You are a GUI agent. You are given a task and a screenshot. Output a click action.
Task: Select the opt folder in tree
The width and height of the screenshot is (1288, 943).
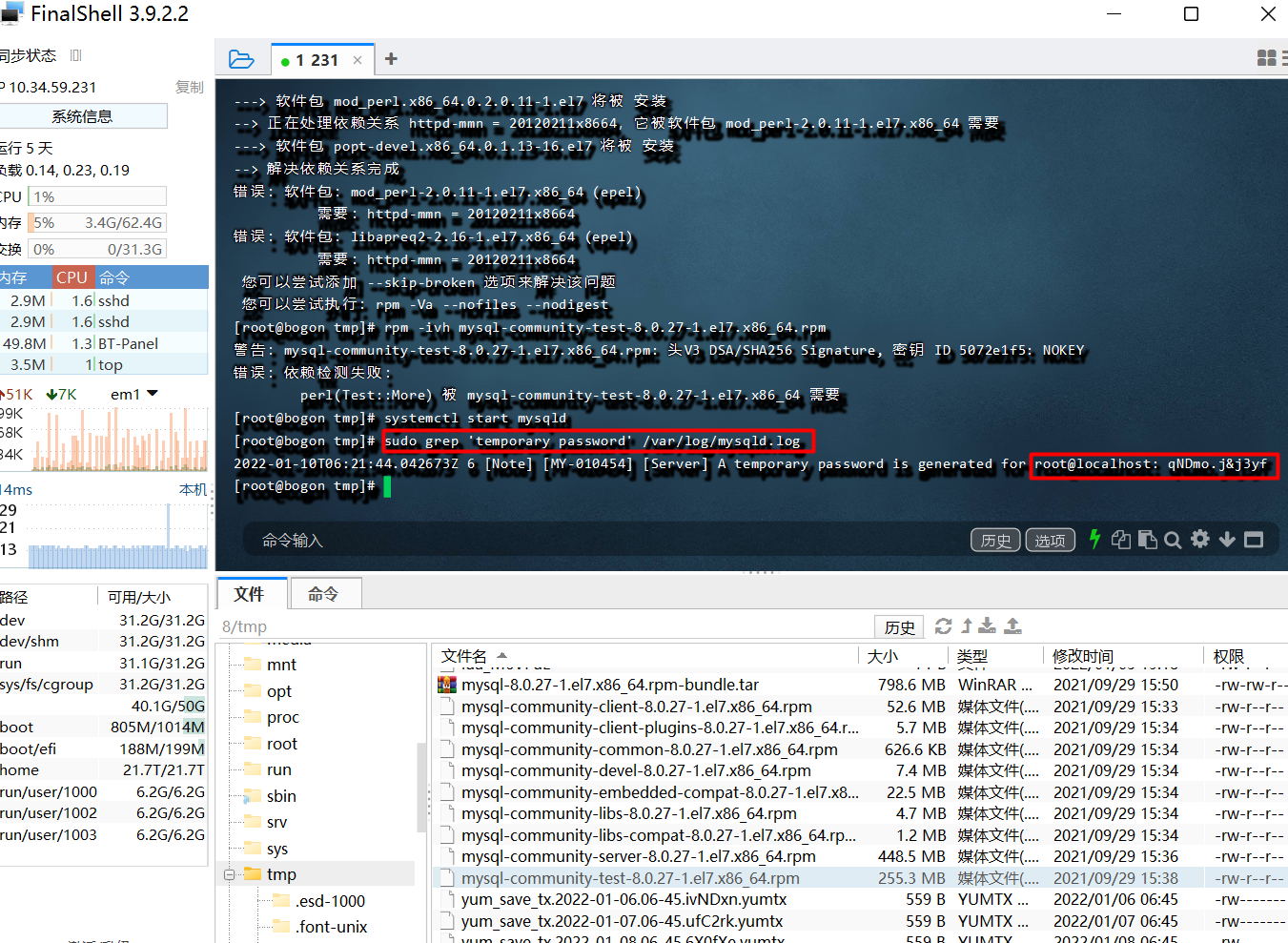coord(278,691)
